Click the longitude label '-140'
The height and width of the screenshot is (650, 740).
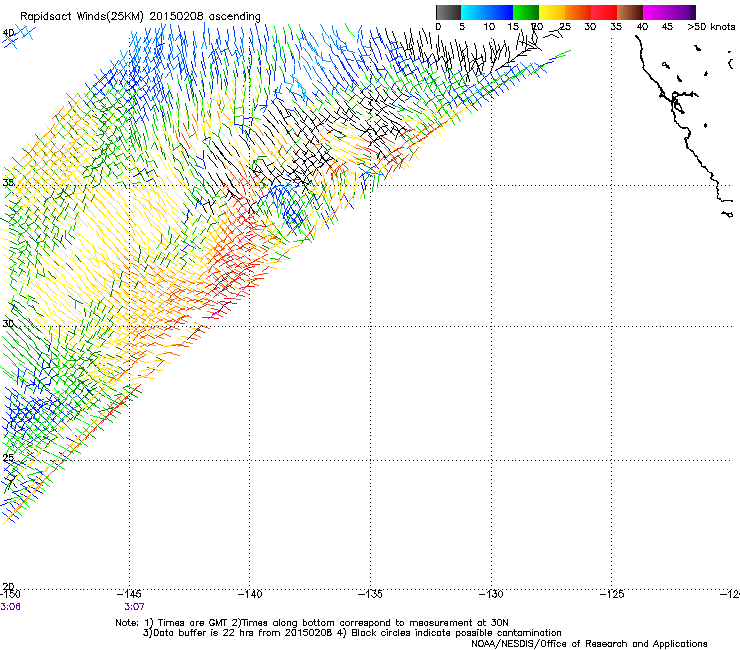[x=250, y=594]
